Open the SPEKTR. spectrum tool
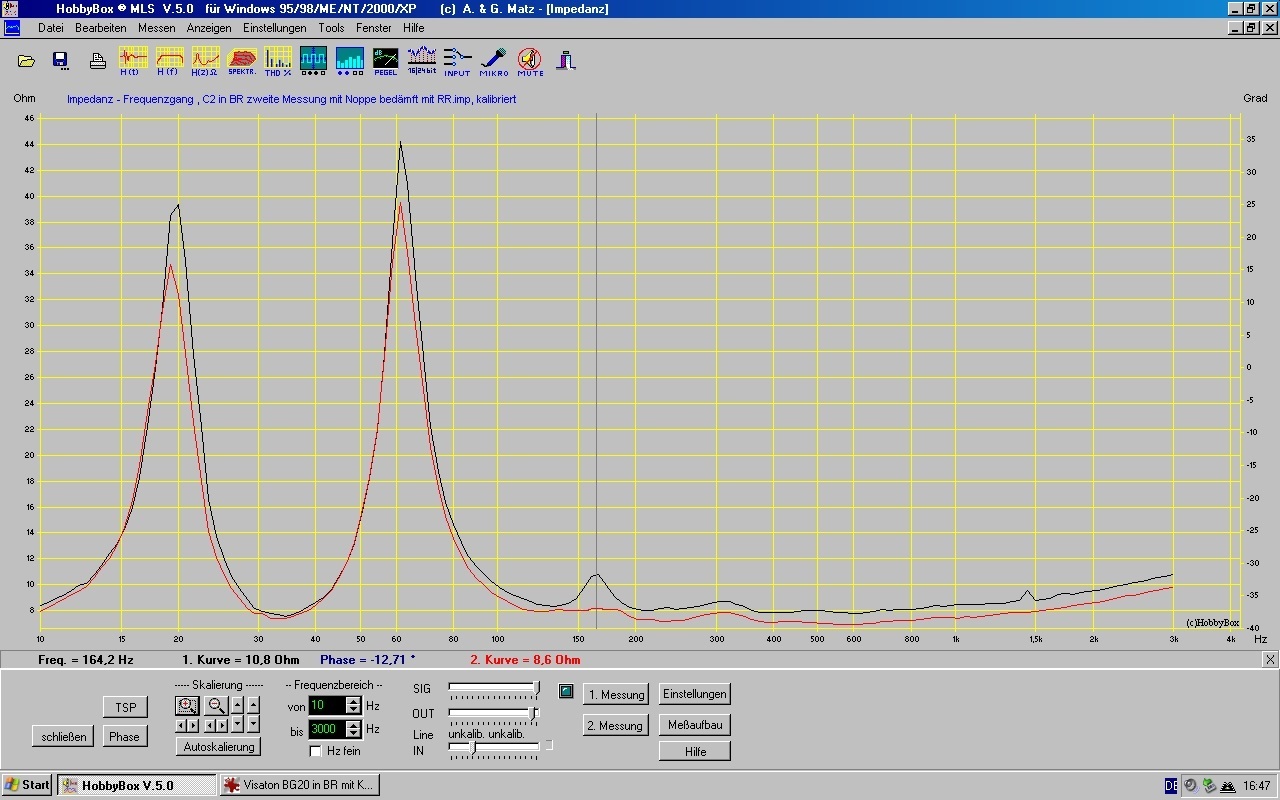1280x800 pixels. point(242,60)
